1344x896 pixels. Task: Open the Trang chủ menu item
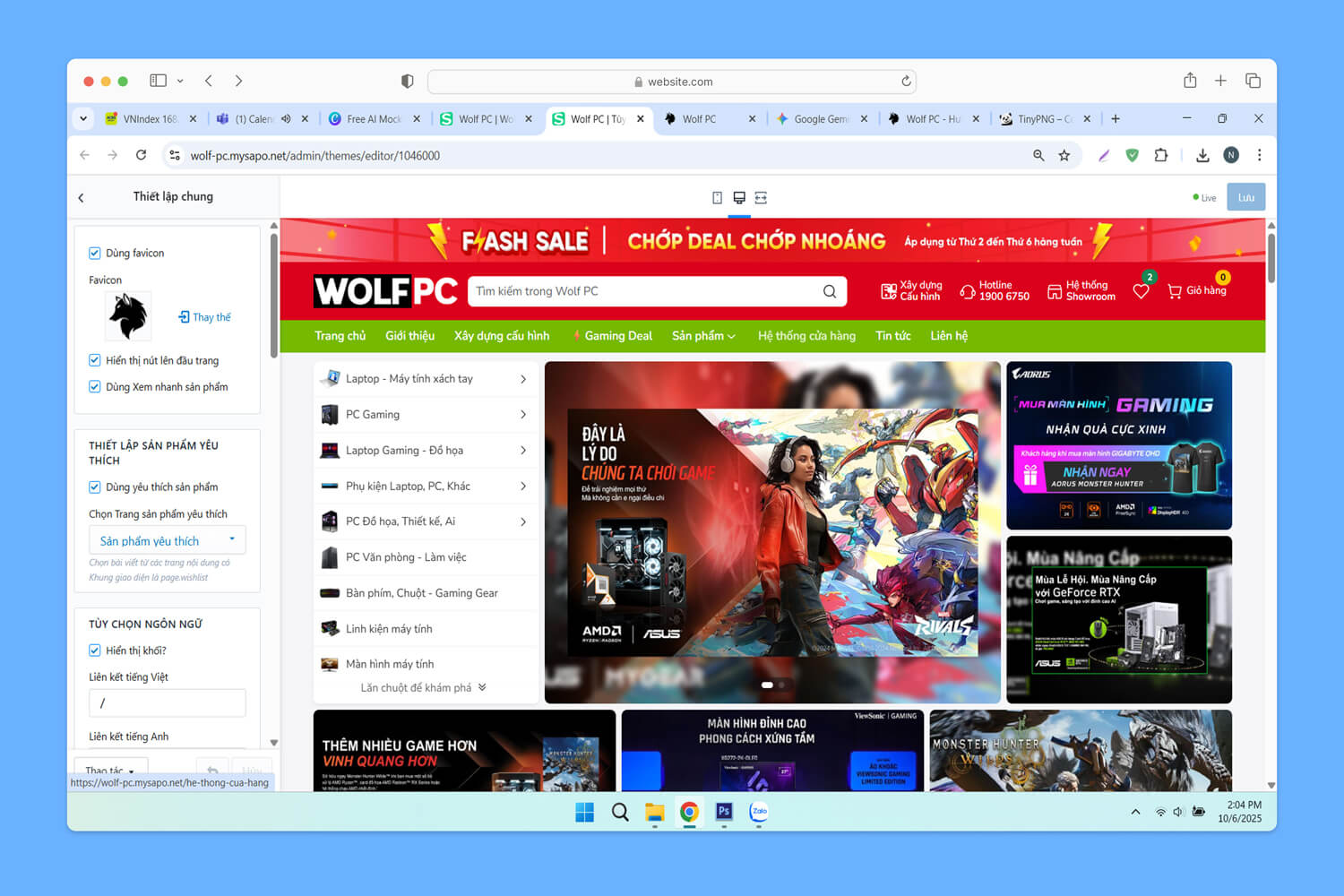pos(340,336)
